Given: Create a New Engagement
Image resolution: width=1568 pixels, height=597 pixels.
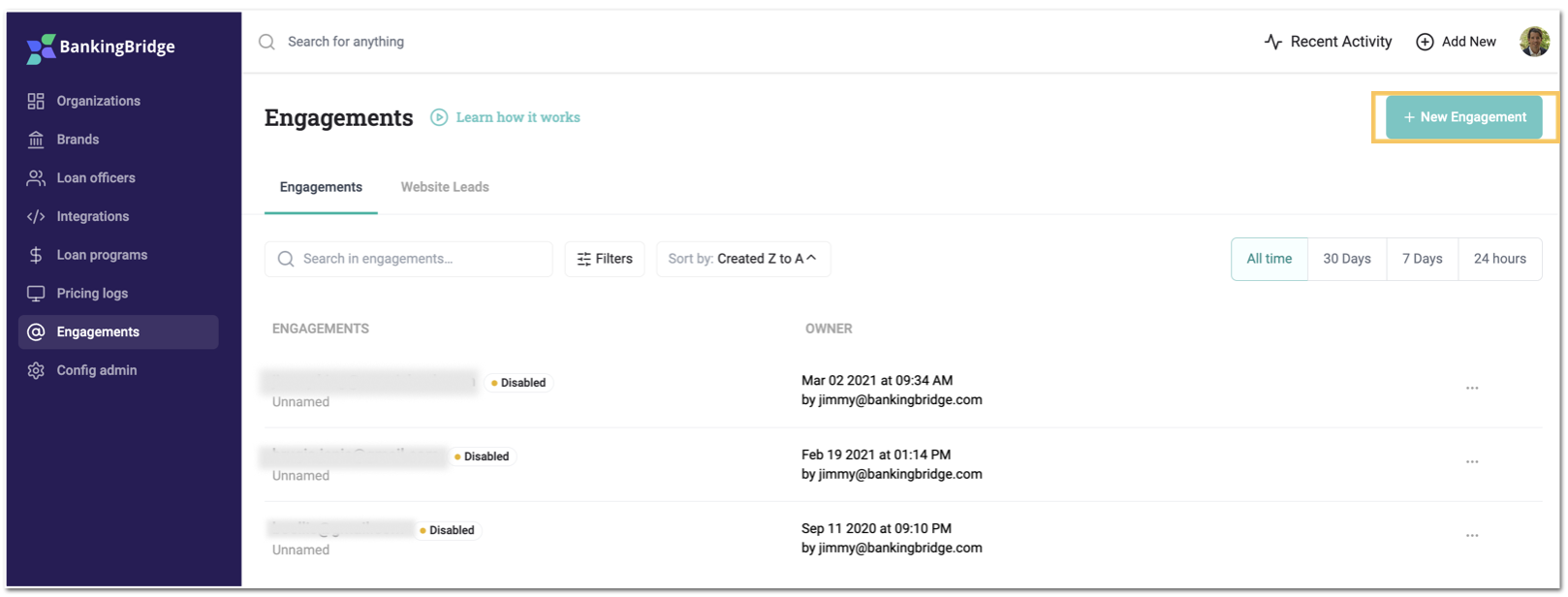Looking at the screenshot, I should [x=1463, y=117].
